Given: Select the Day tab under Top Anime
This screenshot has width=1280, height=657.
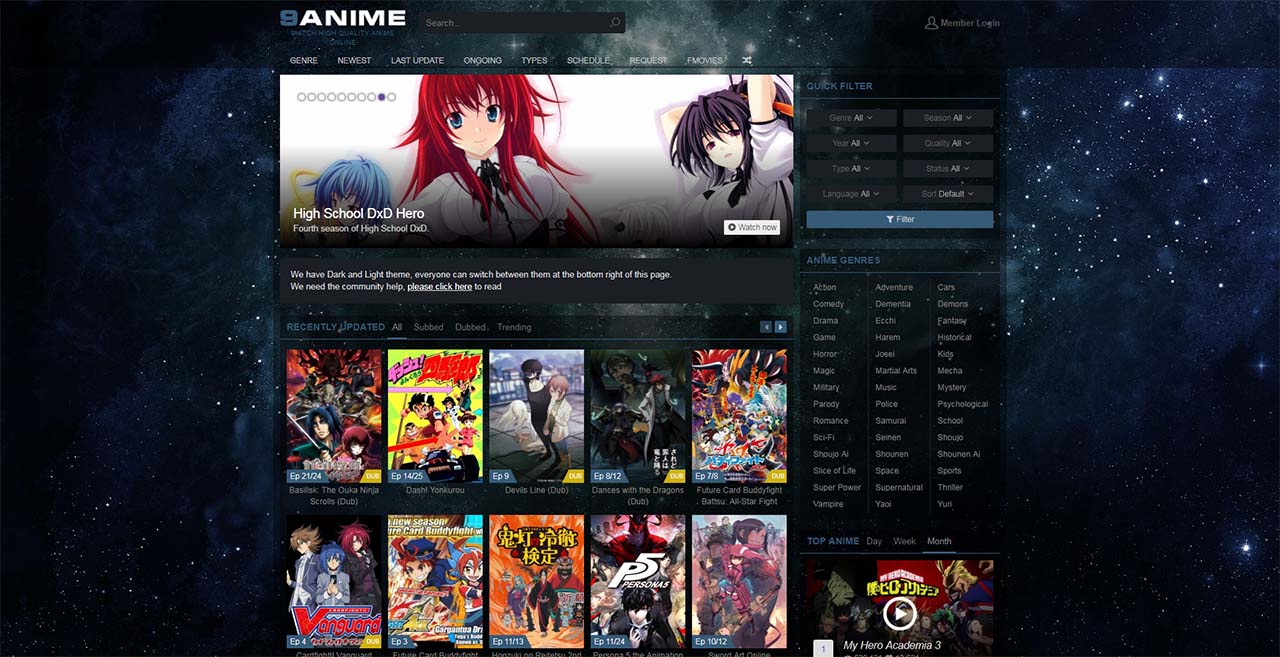Looking at the screenshot, I should tap(874, 541).
